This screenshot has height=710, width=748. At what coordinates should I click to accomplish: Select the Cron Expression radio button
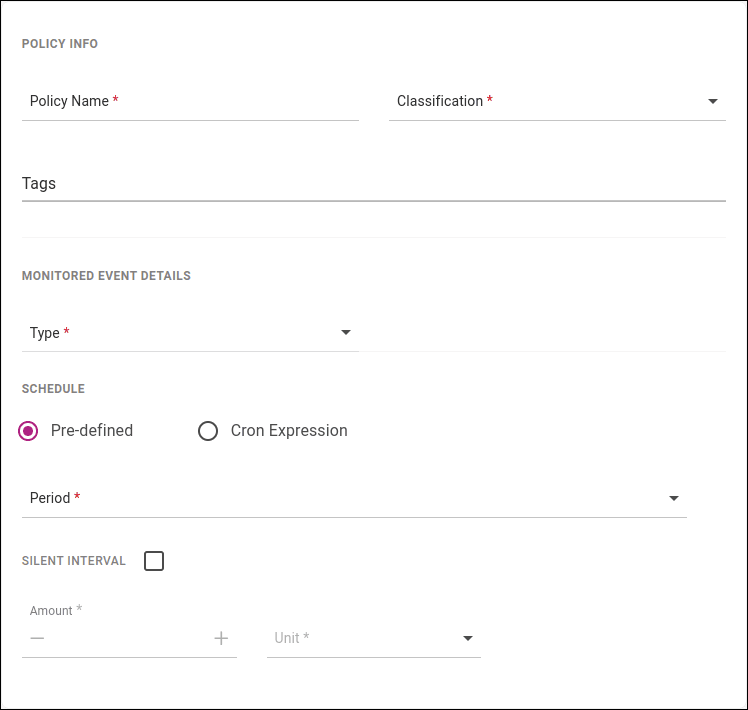(208, 431)
